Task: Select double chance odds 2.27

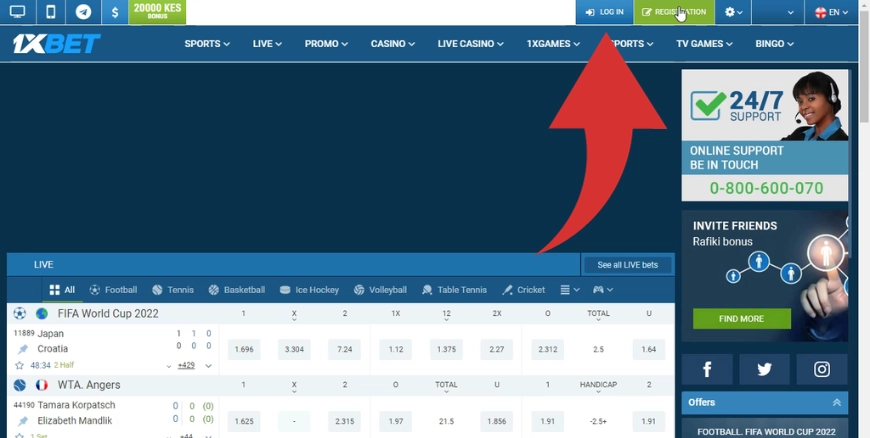Action: [x=497, y=349]
